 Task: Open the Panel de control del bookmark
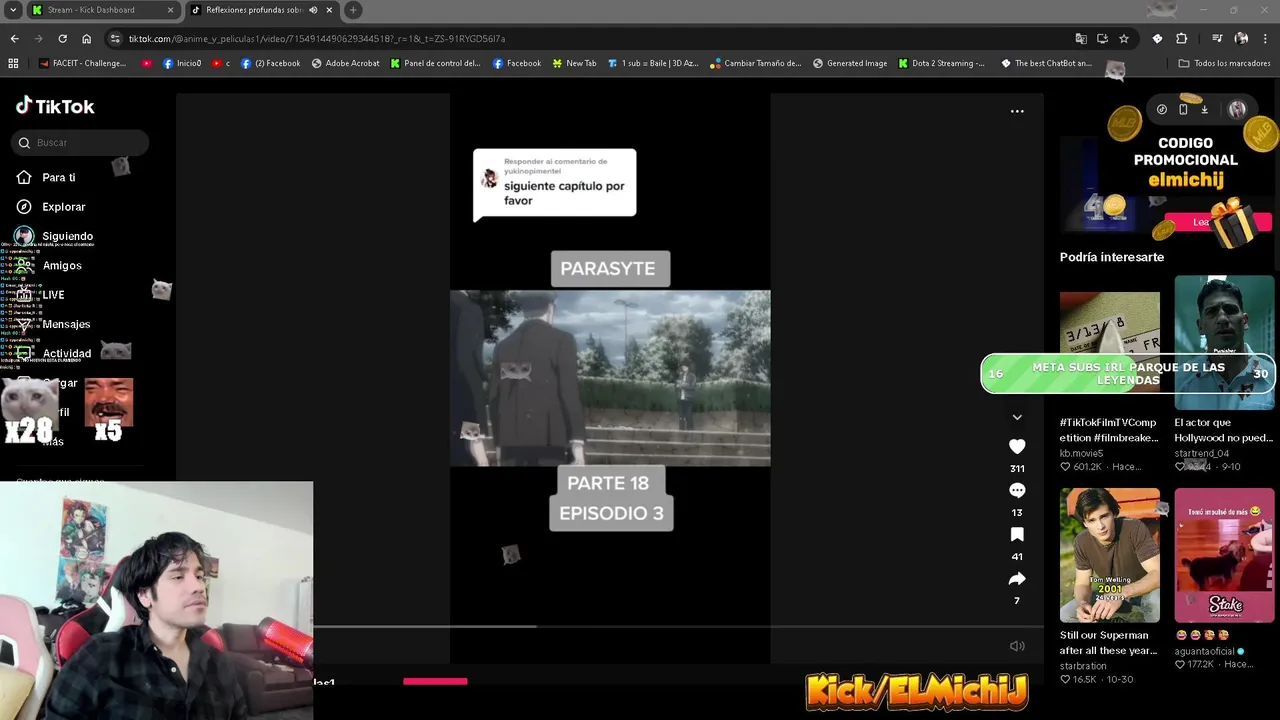[x=435, y=63]
